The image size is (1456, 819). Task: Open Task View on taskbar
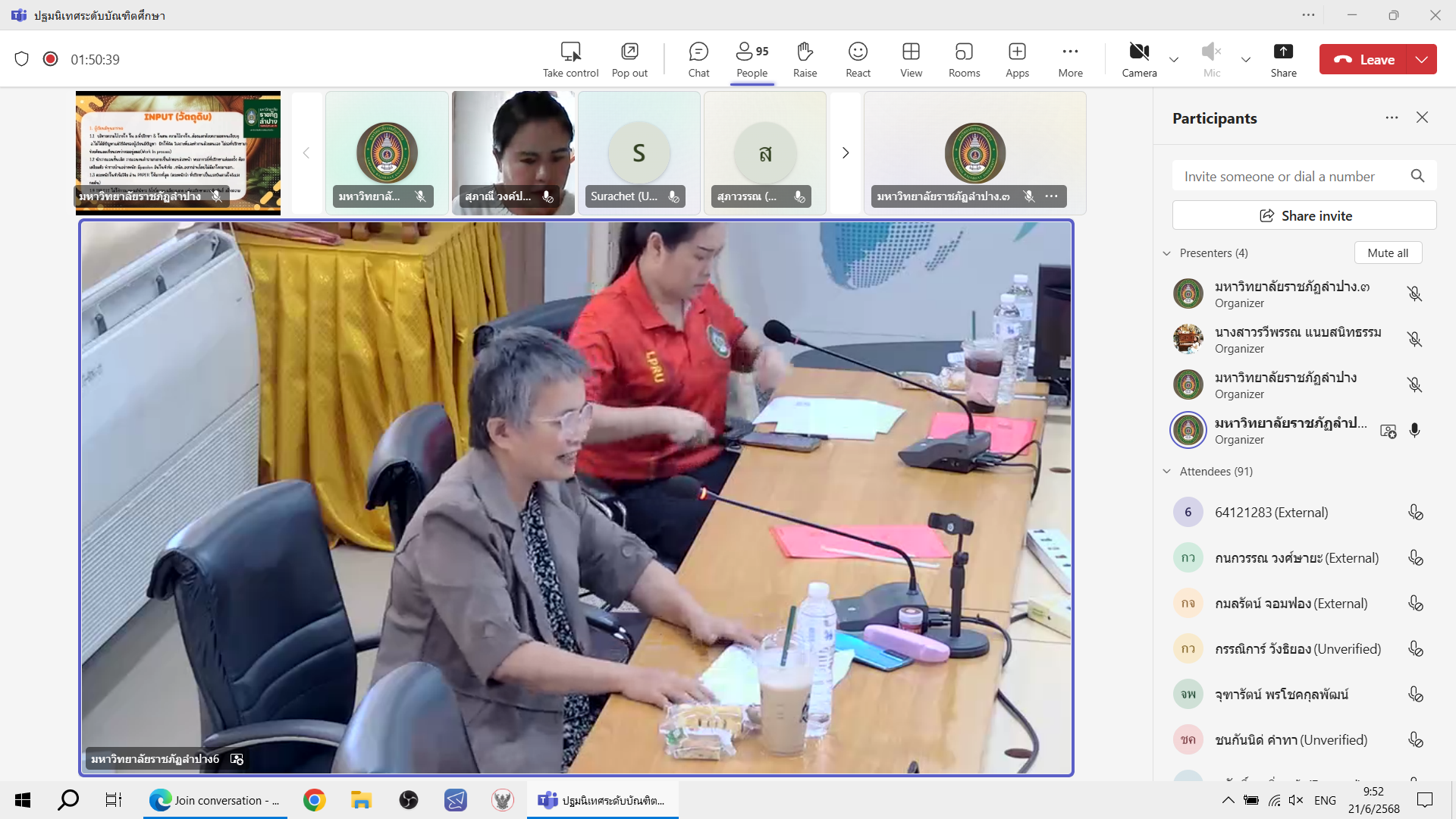point(114,800)
